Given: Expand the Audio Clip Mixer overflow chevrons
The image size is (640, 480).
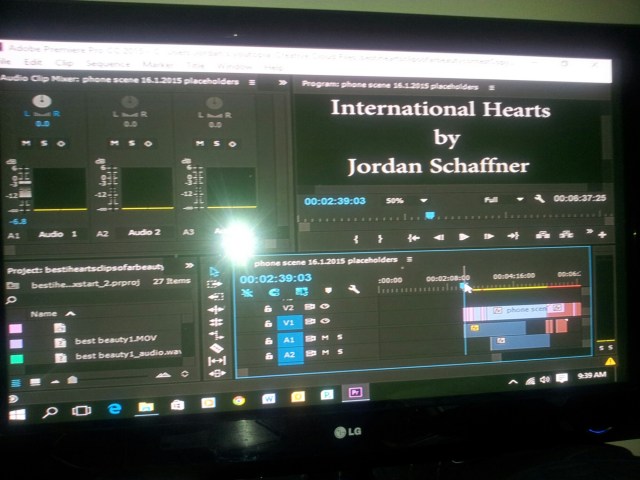Looking at the screenshot, I should point(282,82).
